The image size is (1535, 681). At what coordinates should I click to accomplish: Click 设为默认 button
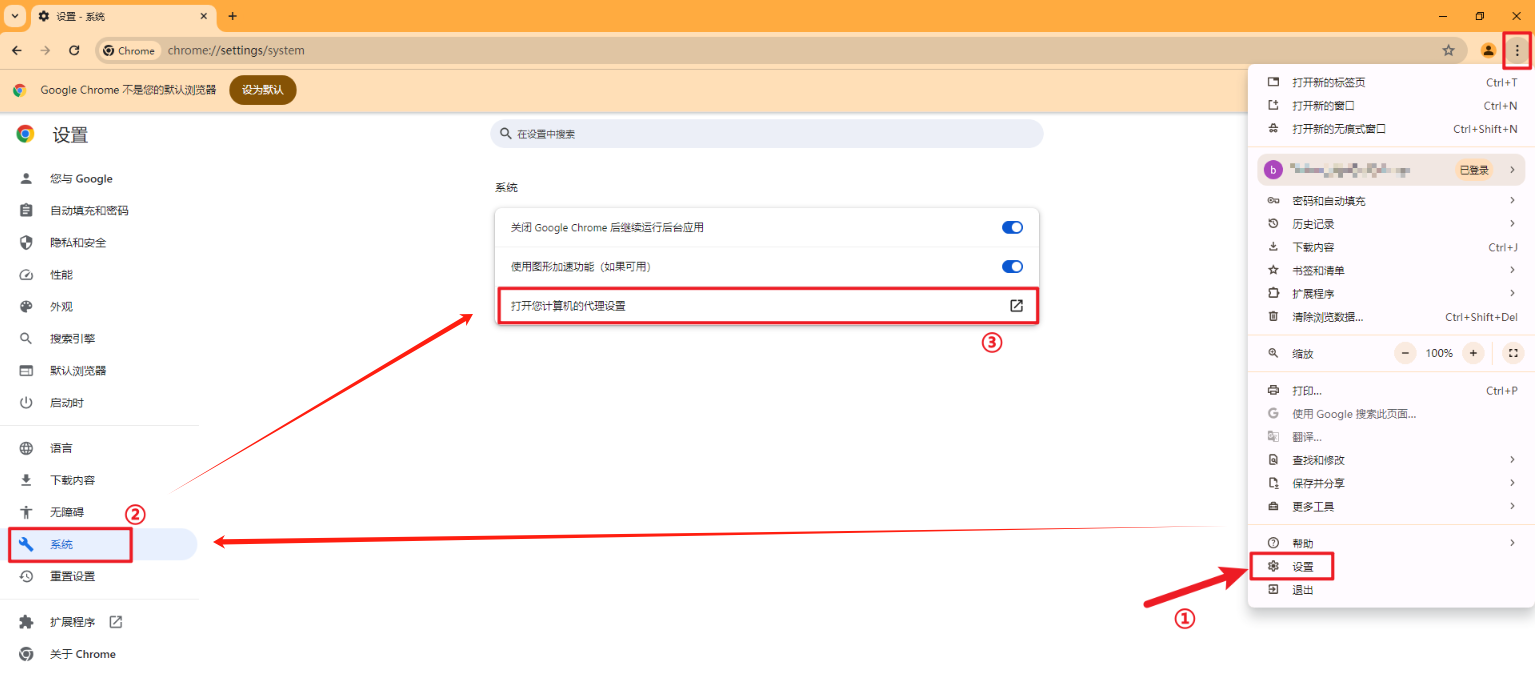click(263, 90)
